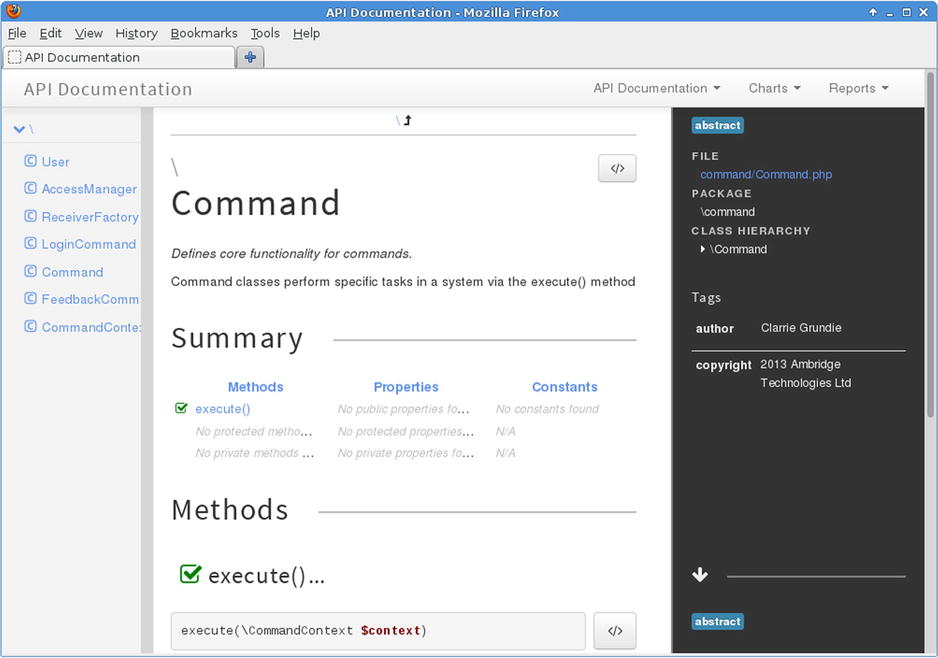938x658 pixels.
Task: Open command/Command.php file link
Action: pyautogui.click(x=766, y=175)
